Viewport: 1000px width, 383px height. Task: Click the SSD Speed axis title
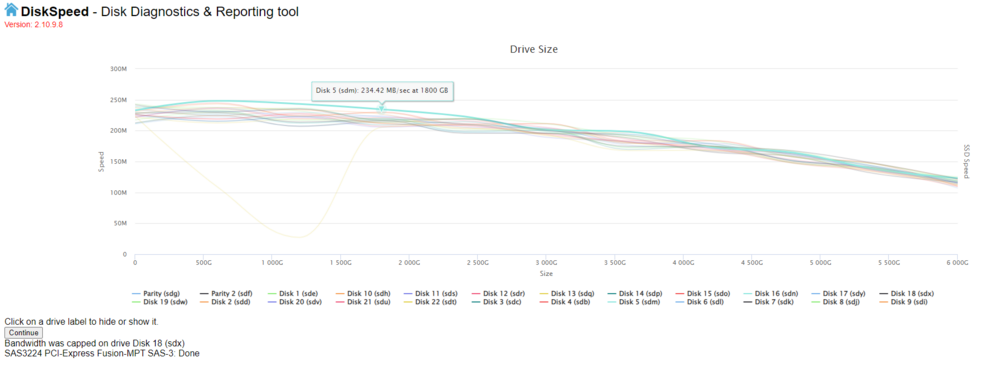coord(966,161)
